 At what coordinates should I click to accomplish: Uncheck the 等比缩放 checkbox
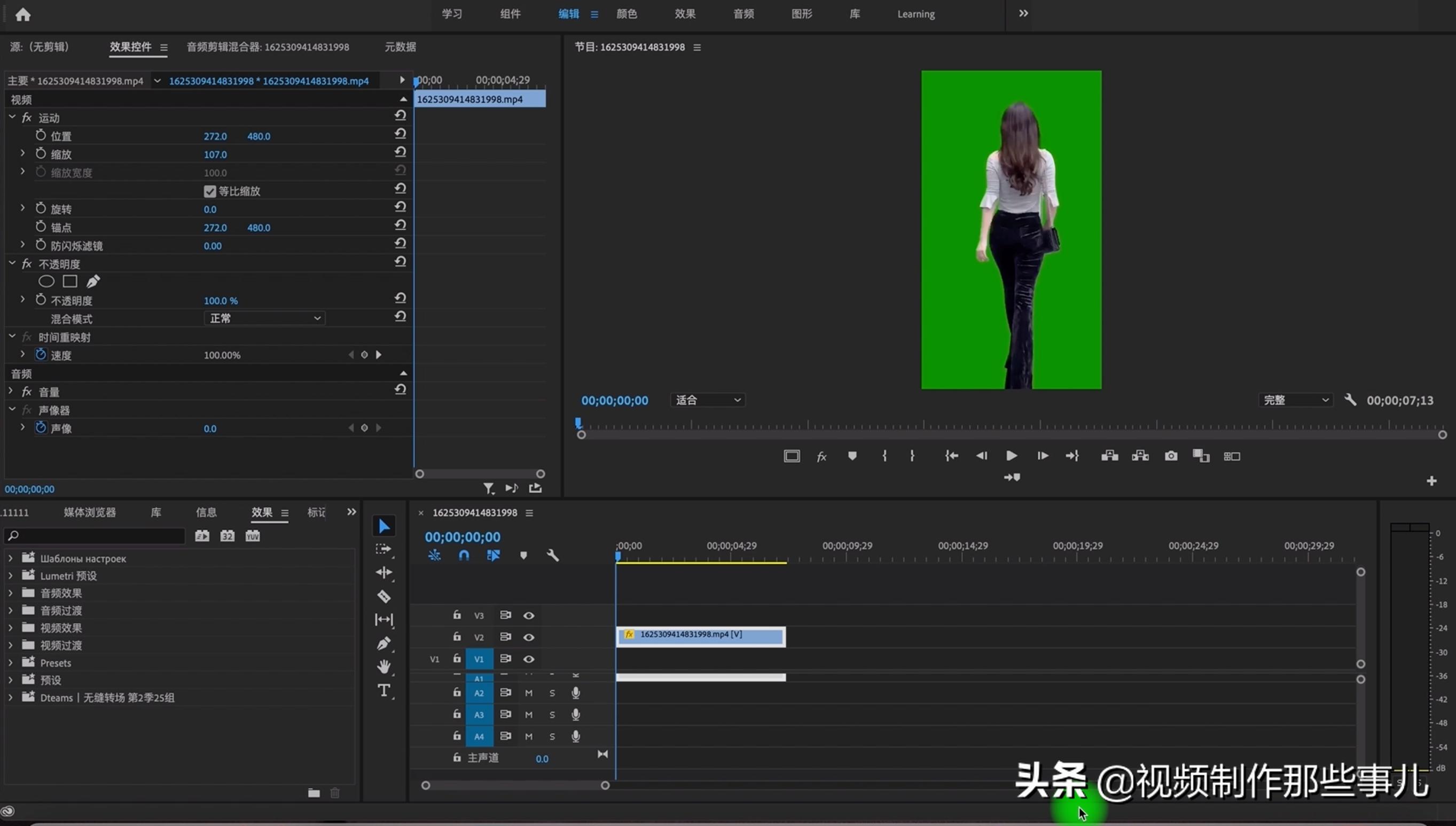click(x=210, y=191)
